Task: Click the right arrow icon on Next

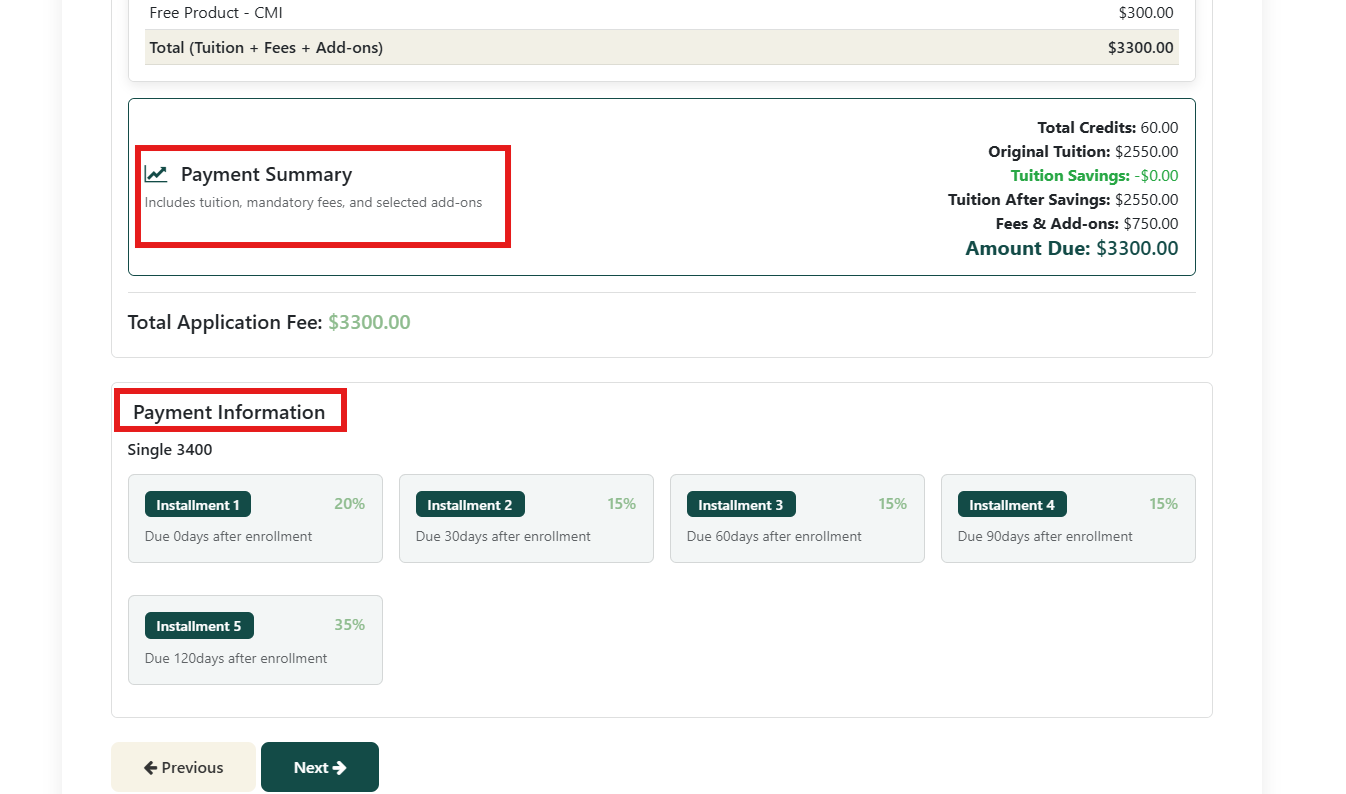Action: 340,768
